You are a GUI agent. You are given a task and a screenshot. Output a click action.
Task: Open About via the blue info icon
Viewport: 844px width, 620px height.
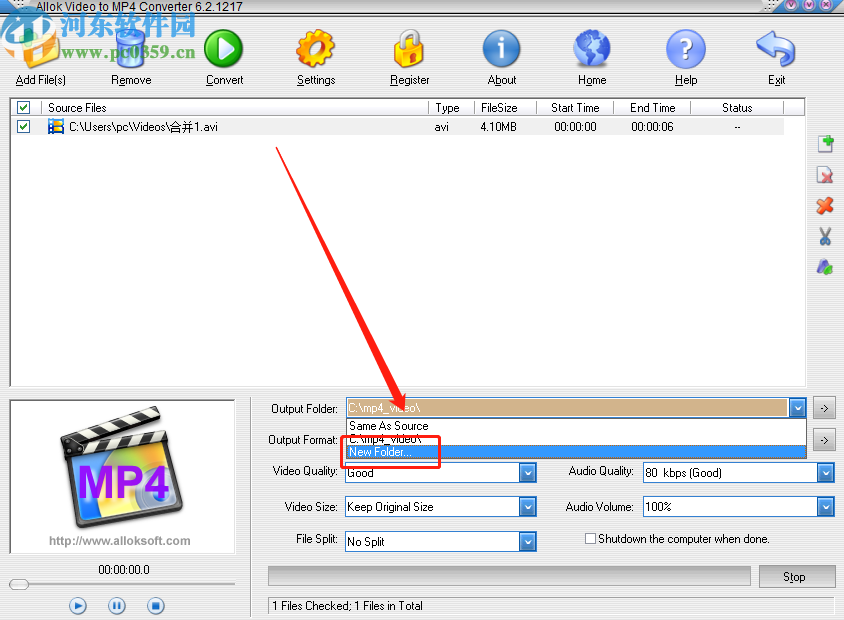[x=501, y=49]
